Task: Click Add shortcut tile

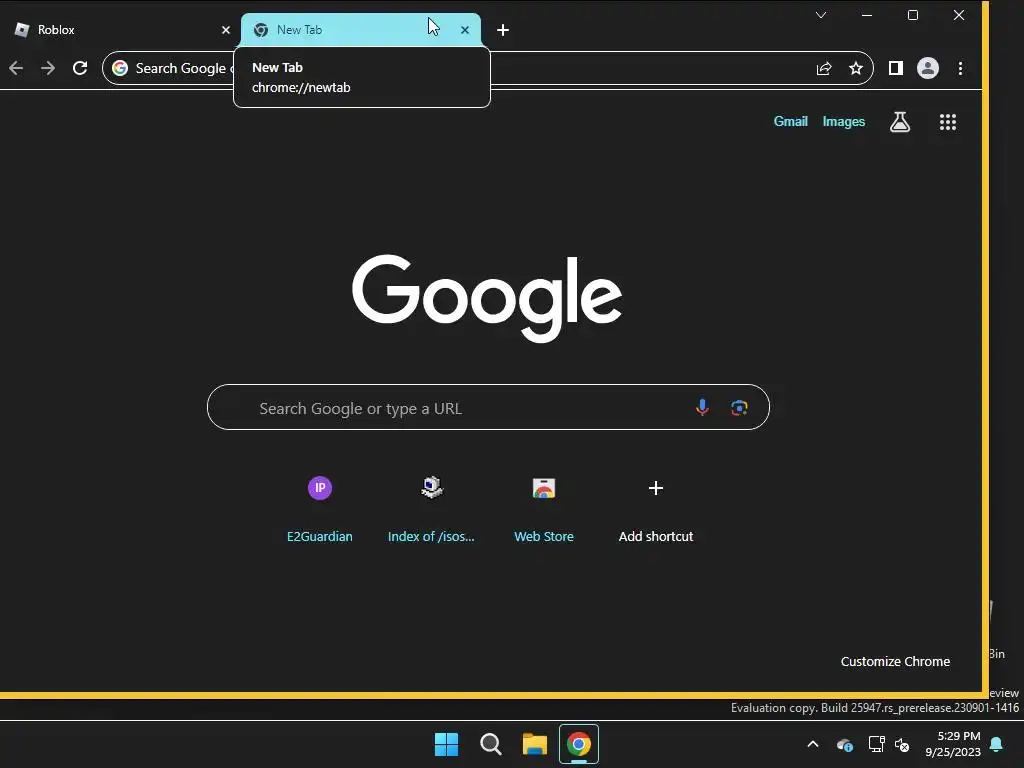Action: [x=656, y=508]
